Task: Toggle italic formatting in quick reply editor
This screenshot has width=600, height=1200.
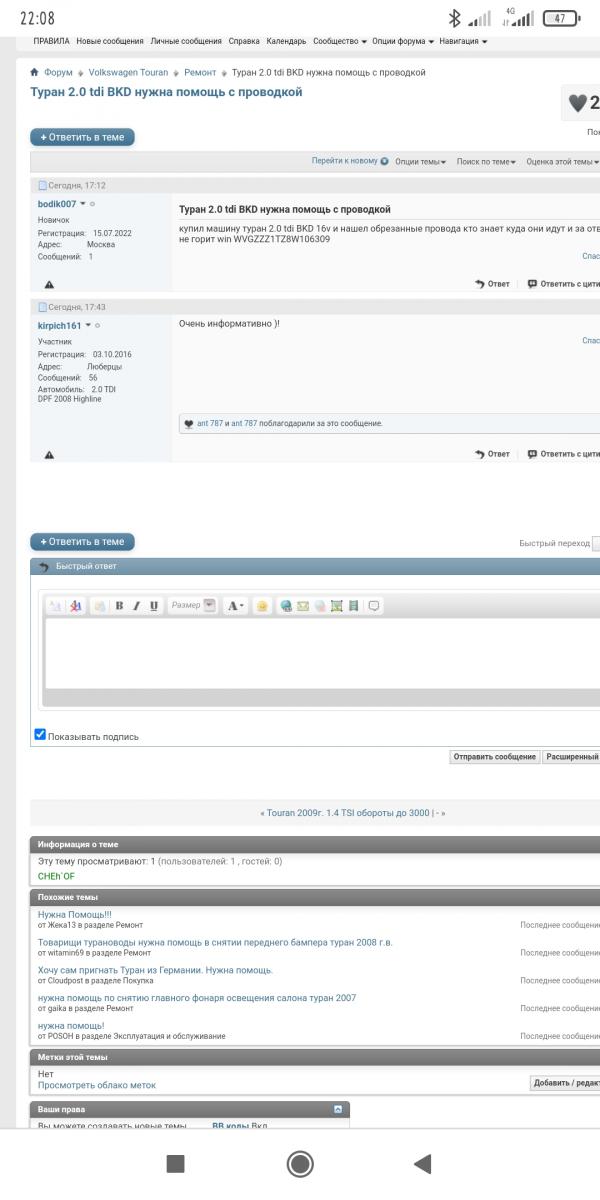Action: coord(137,606)
